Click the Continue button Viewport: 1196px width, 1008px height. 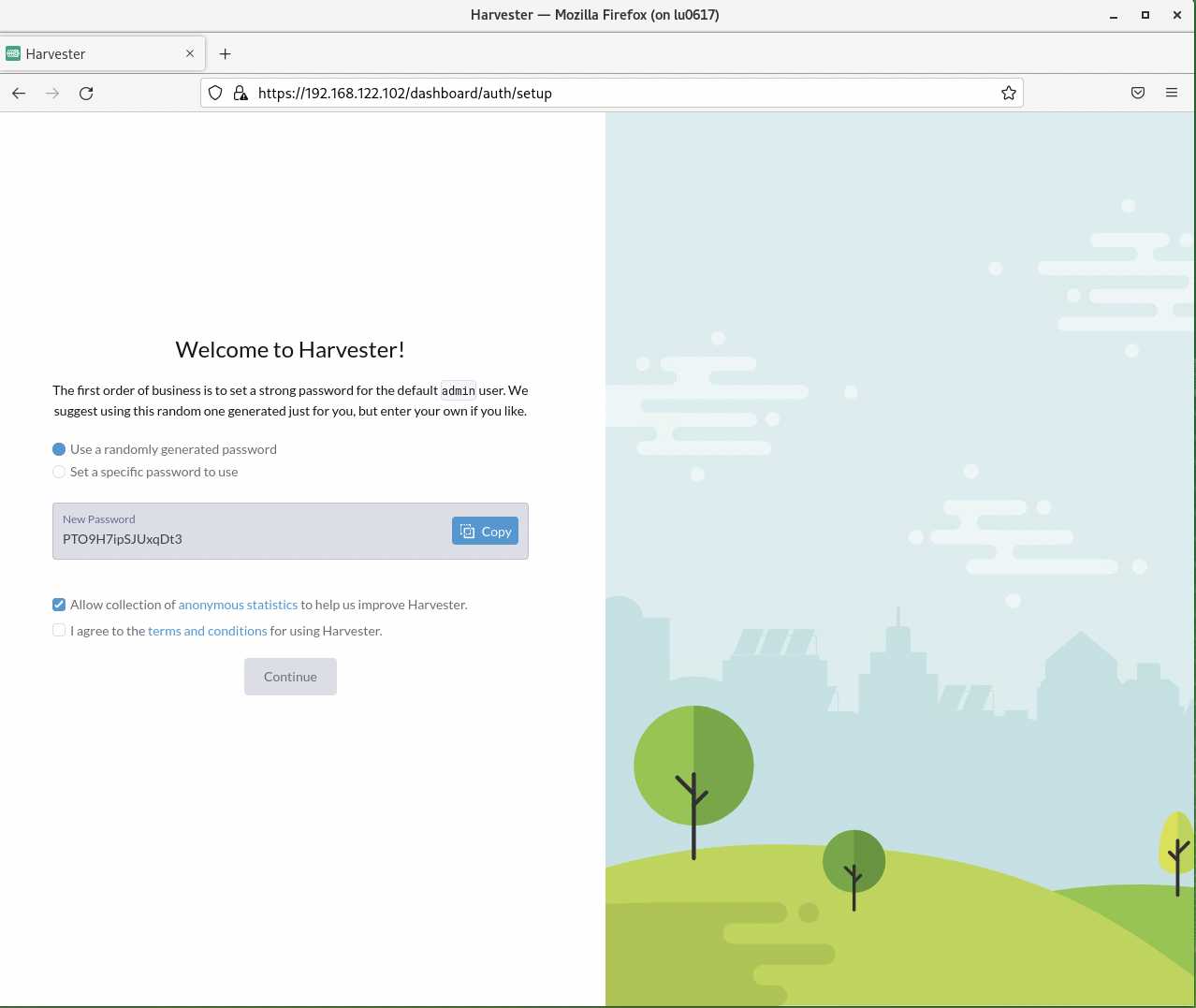pos(290,677)
